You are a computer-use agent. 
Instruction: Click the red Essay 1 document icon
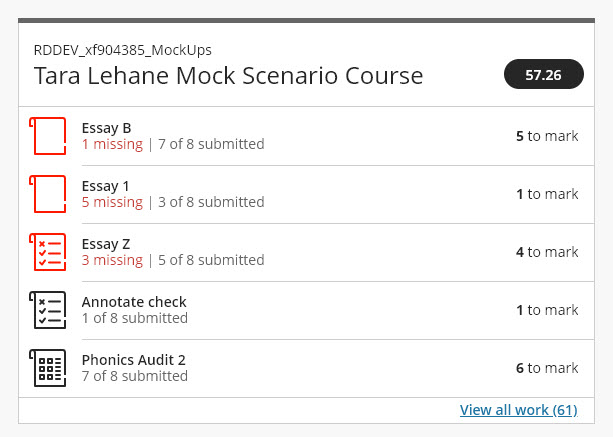(x=48, y=194)
